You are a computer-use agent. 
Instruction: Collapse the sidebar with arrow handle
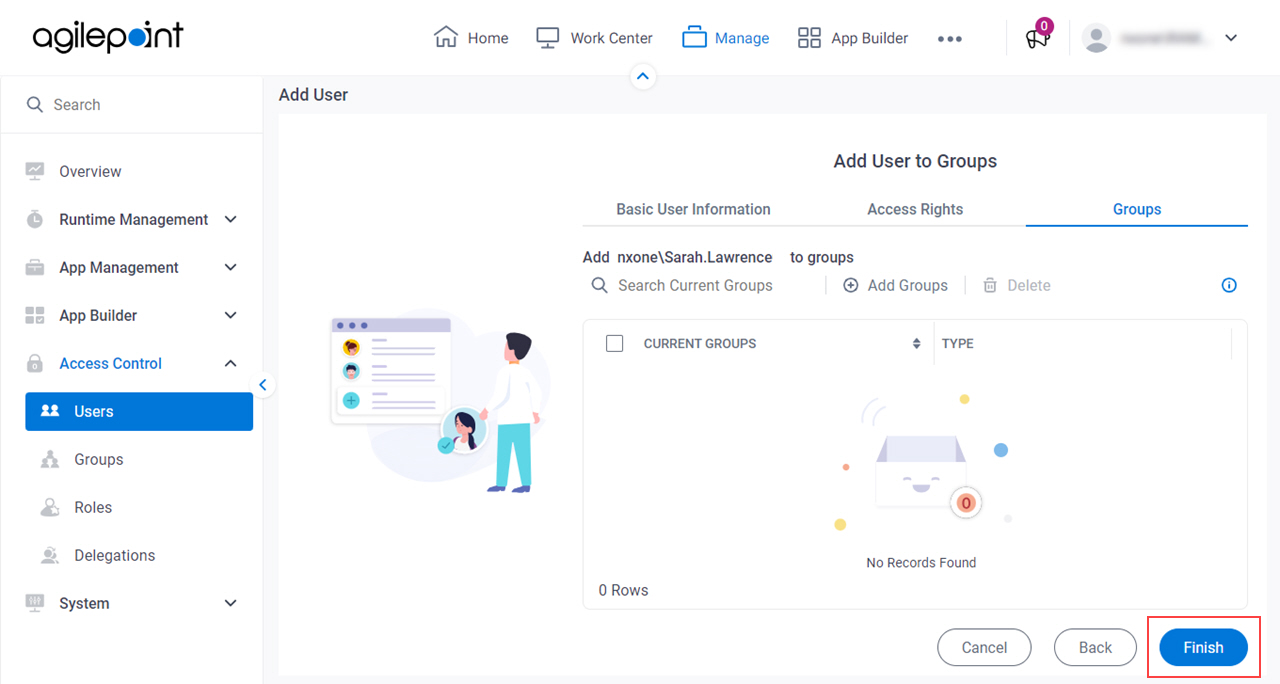coord(263,385)
